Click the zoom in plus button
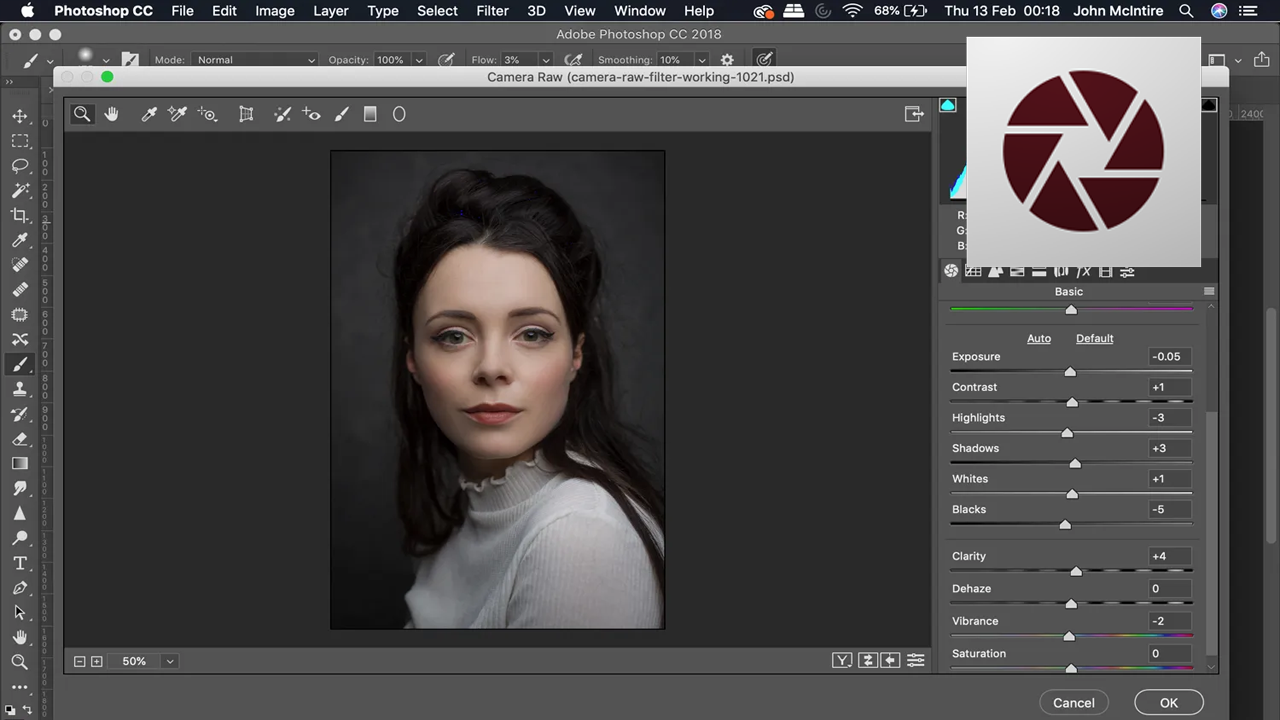Screen dimensions: 1280x720 click(x=97, y=661)
